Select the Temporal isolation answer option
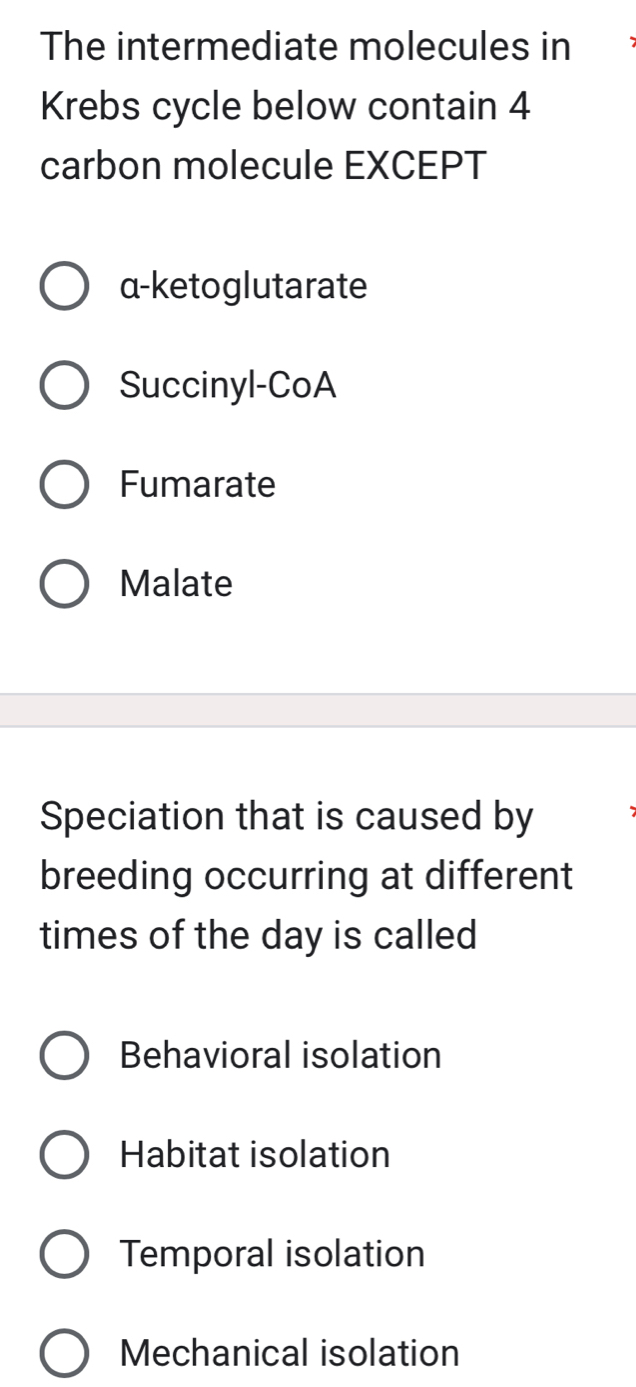This screenshot has height=1387, width=636. [x=63, y=1255]
